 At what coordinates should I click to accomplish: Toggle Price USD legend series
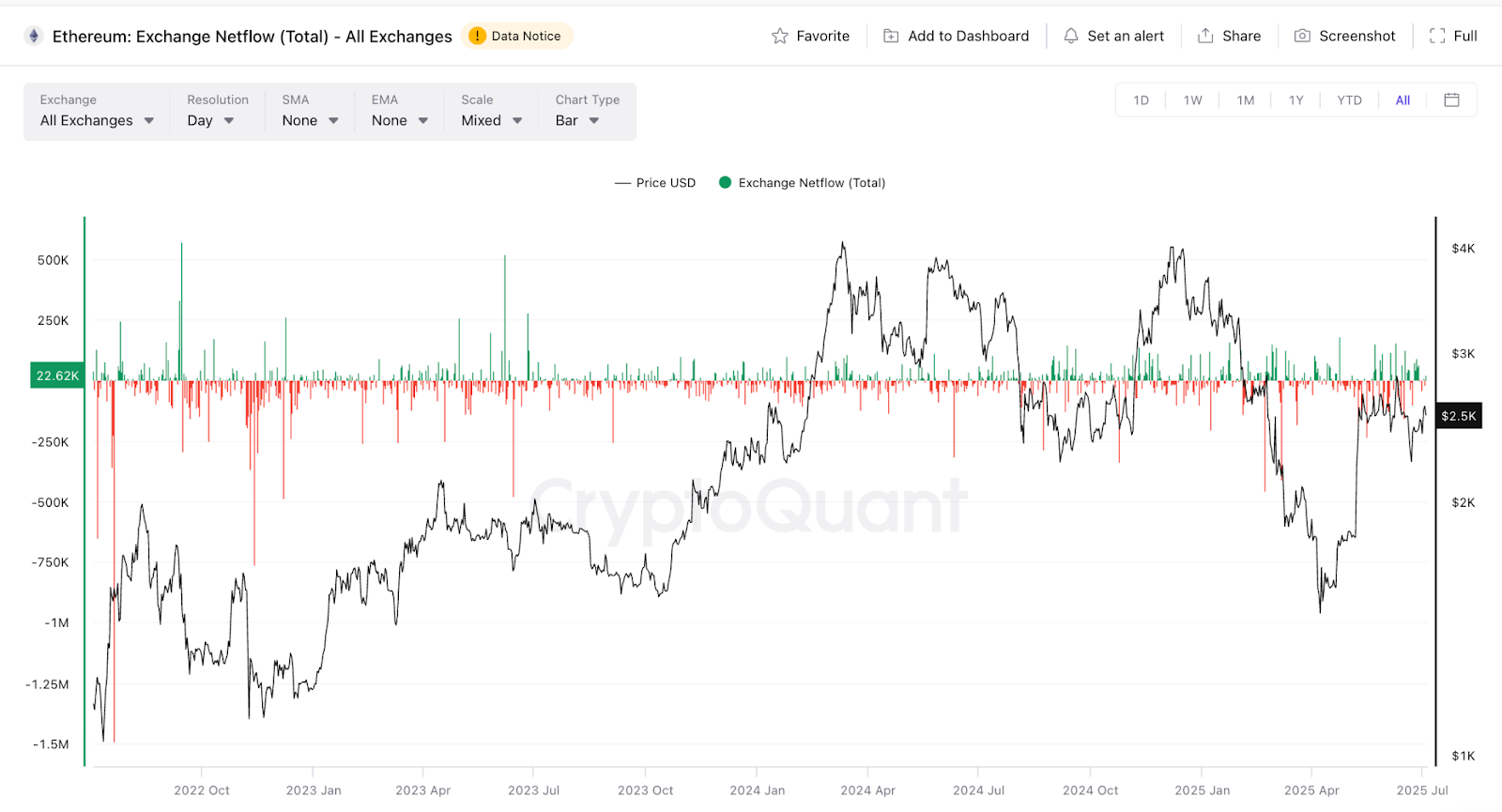(x=655, y=183)
